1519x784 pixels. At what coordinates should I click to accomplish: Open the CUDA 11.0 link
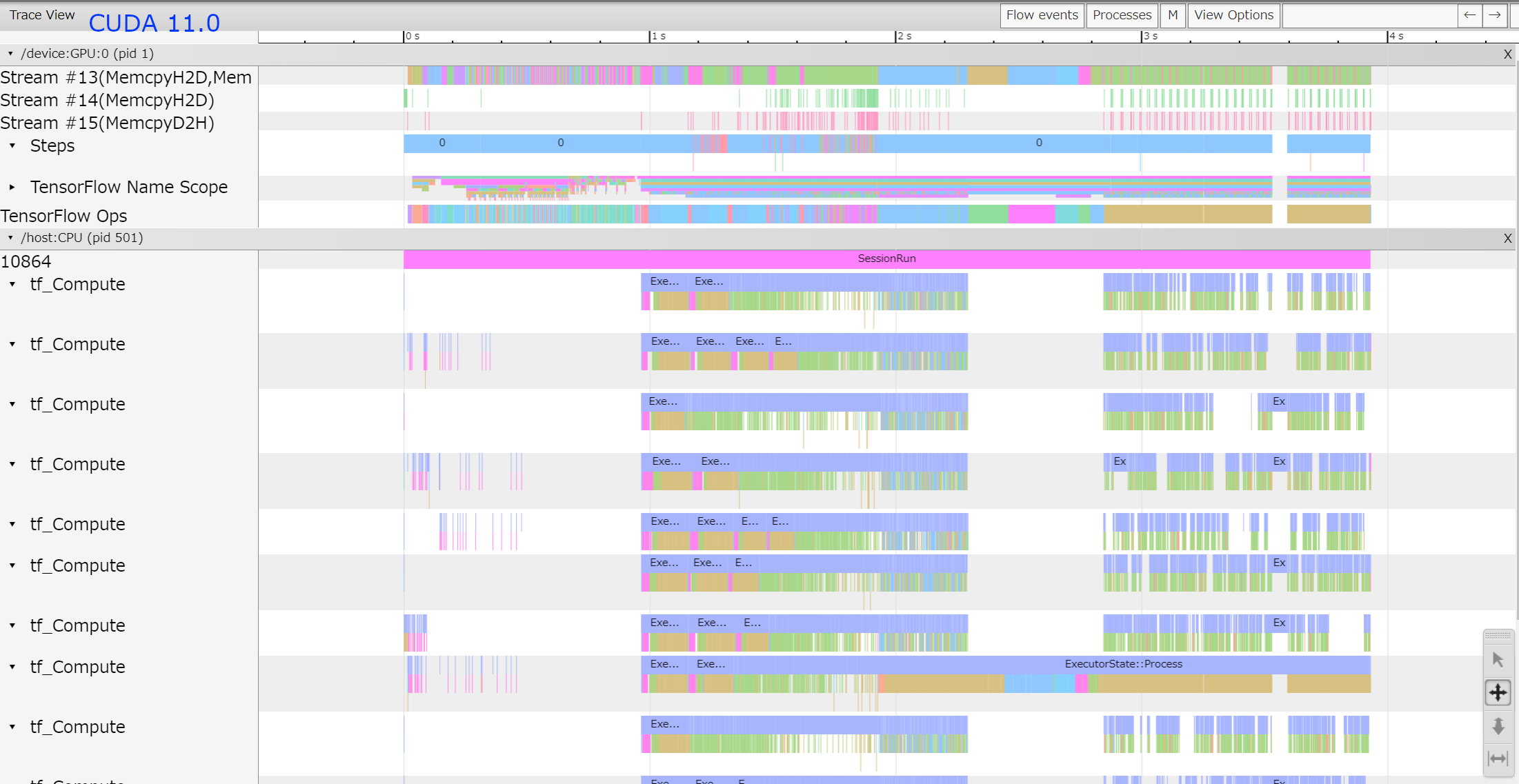coord(153,23)
